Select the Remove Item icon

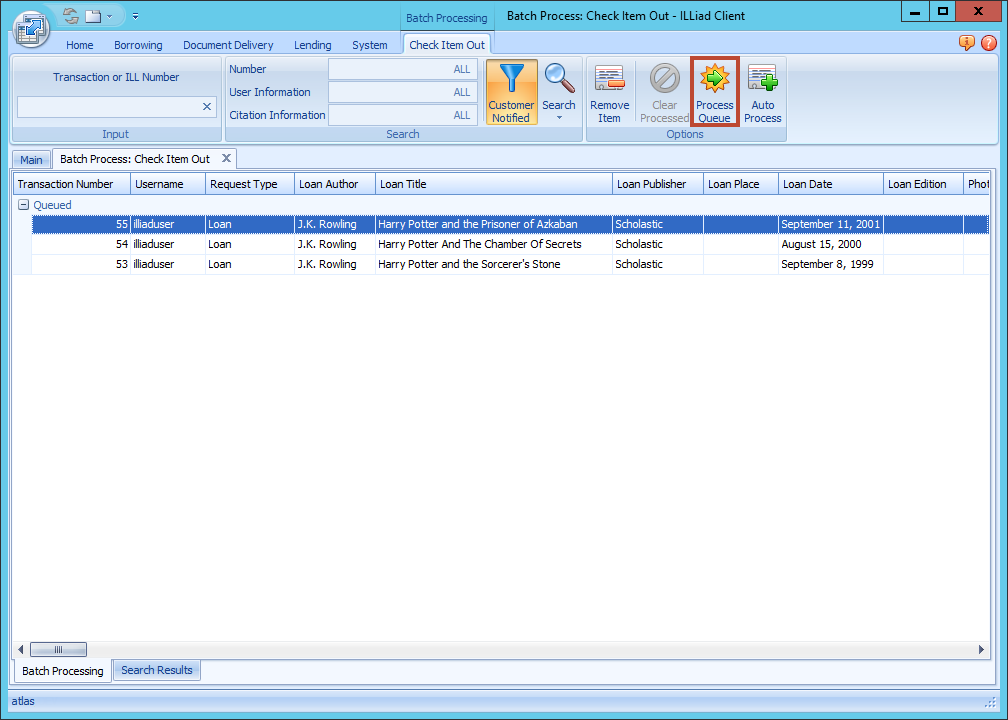click(x=610, y=90)
